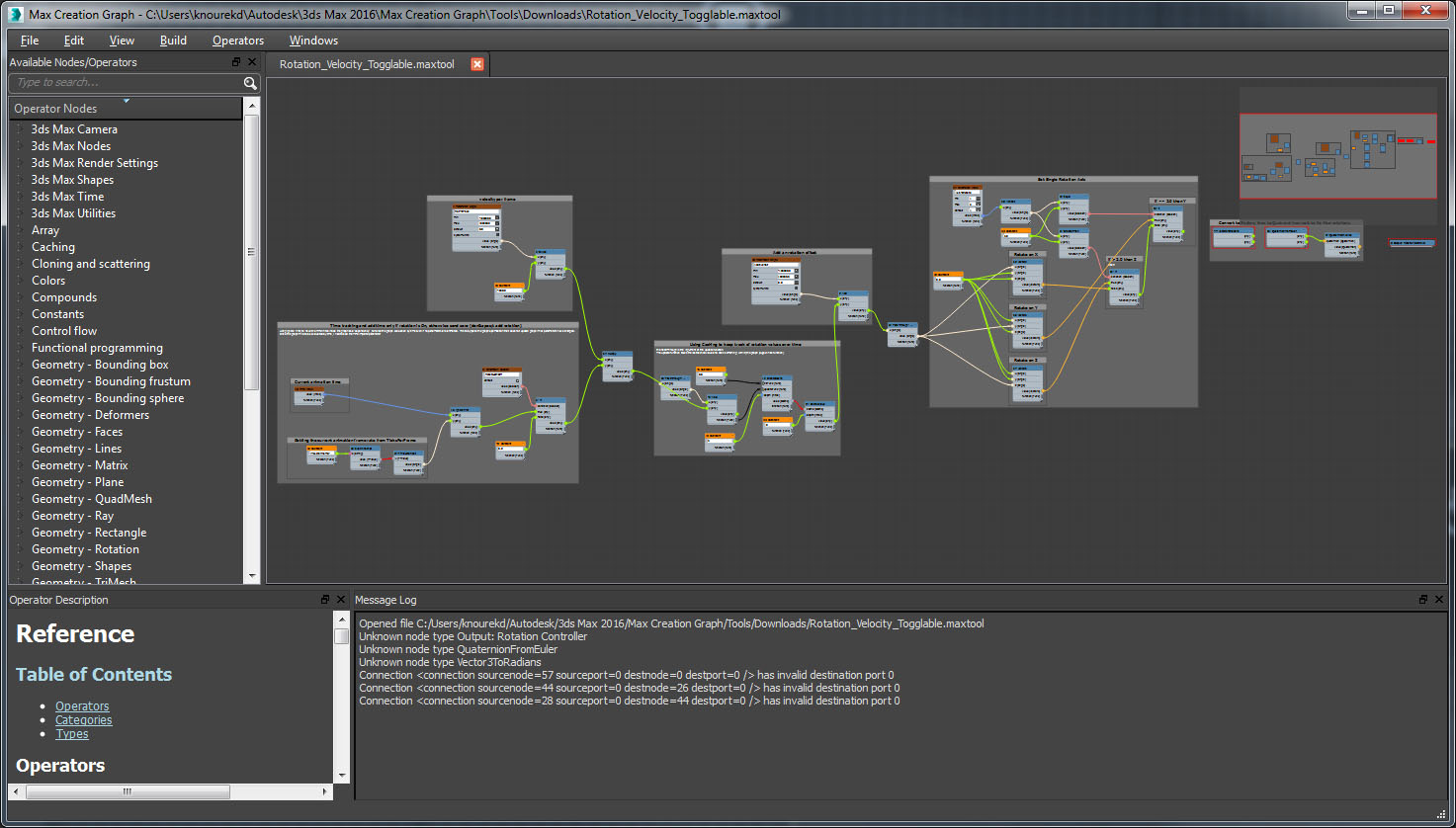The width and height of the screenshot is (1456, 828).
Task: Close the Available Nodes/Operators panel with its X icon
Action: pyautogui.click(x=251, y=61)
